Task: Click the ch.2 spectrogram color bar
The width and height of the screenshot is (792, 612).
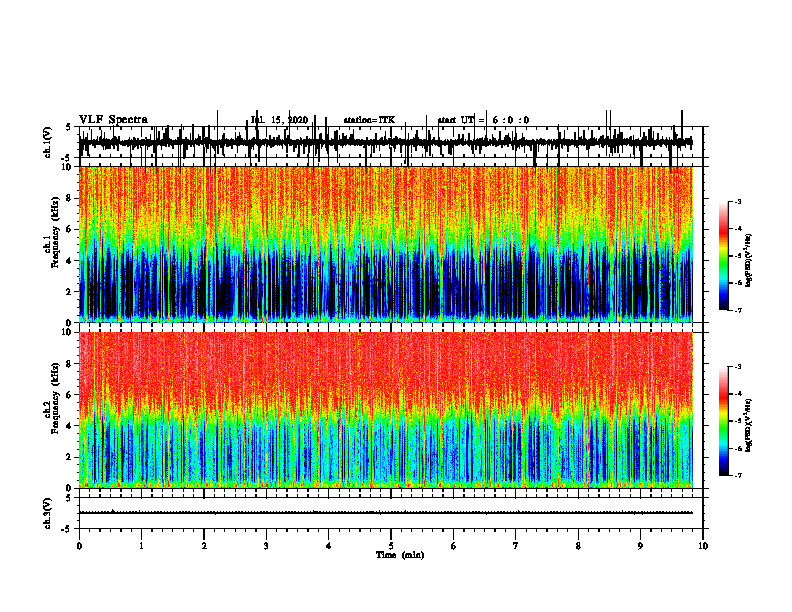Action: [723, 421]
